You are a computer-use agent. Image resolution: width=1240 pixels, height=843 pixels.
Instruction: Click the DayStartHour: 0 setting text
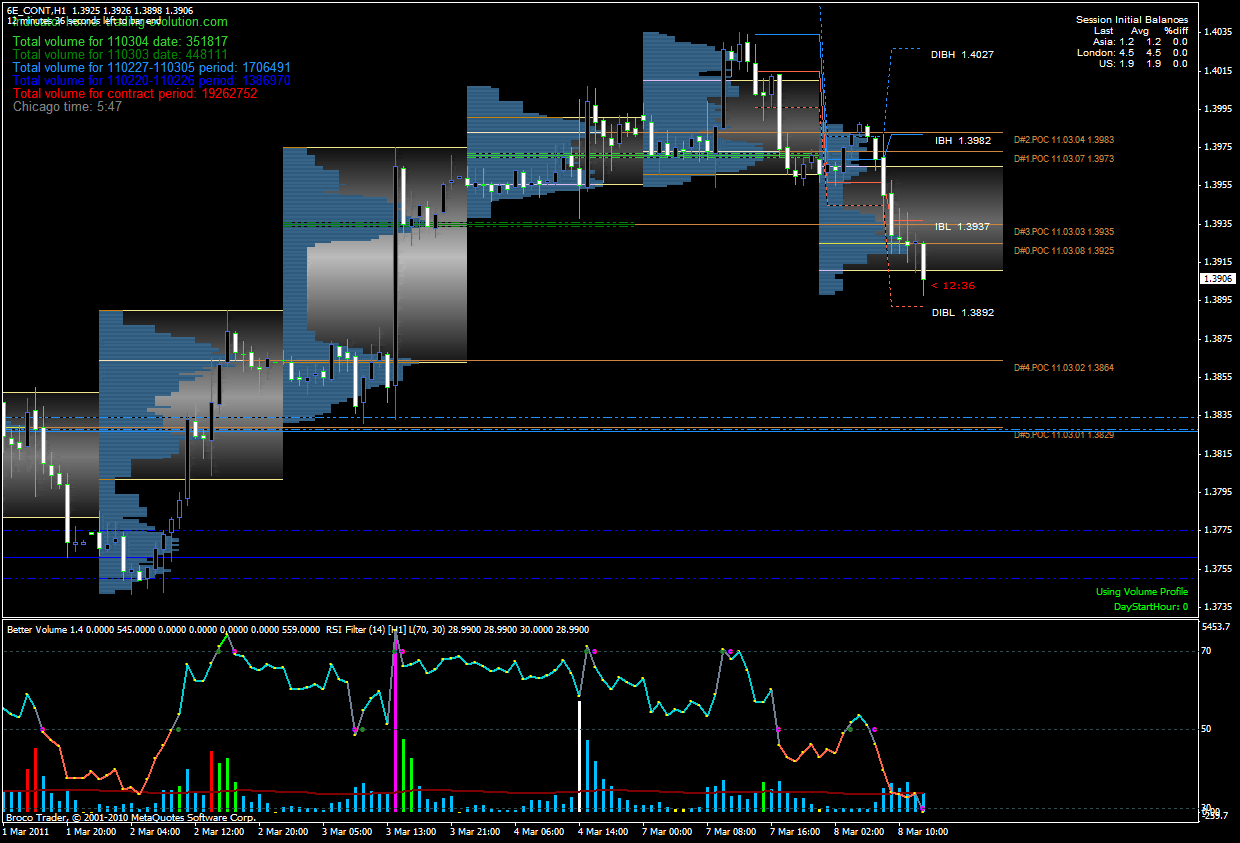pos(1150,606)
